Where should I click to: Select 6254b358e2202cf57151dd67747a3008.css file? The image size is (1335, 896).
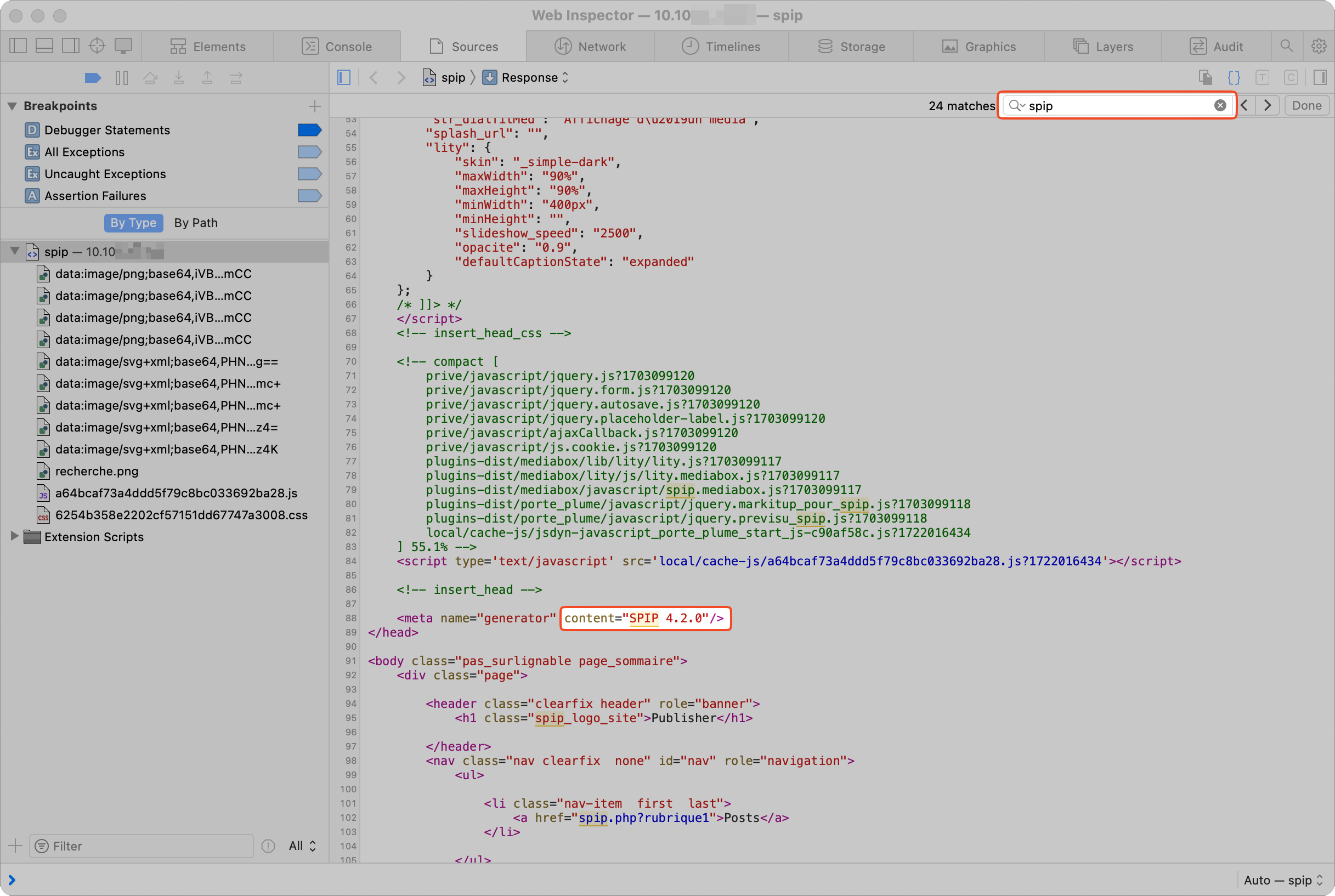point(181,515)
